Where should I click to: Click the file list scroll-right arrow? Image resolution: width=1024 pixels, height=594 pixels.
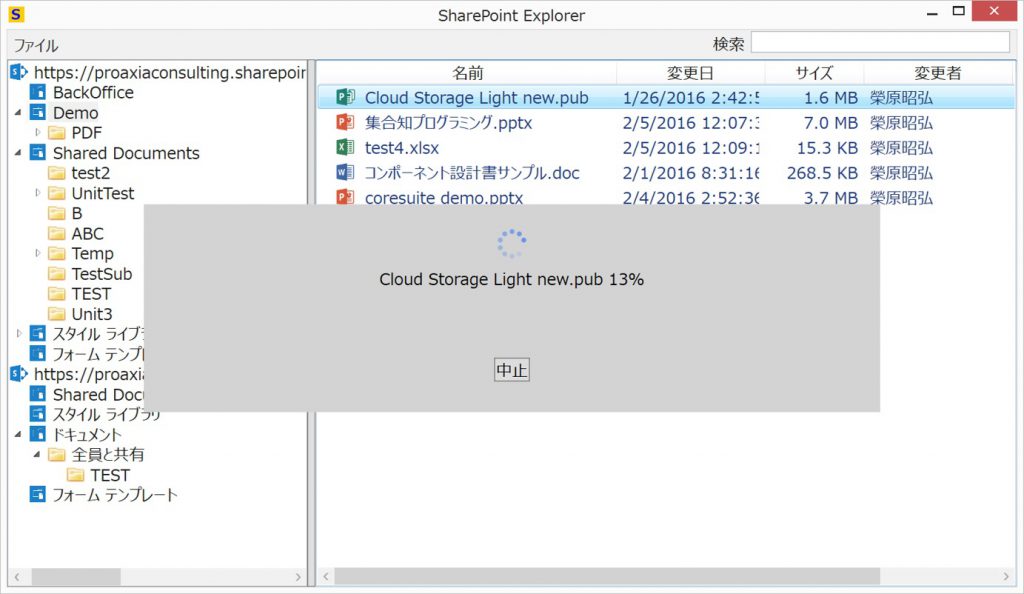[x=1006, y=576]
